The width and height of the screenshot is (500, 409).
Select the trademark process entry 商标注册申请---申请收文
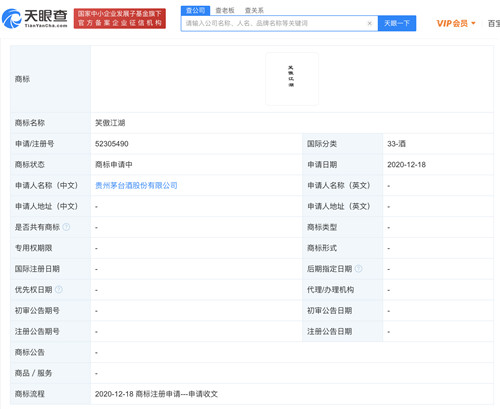156,394
